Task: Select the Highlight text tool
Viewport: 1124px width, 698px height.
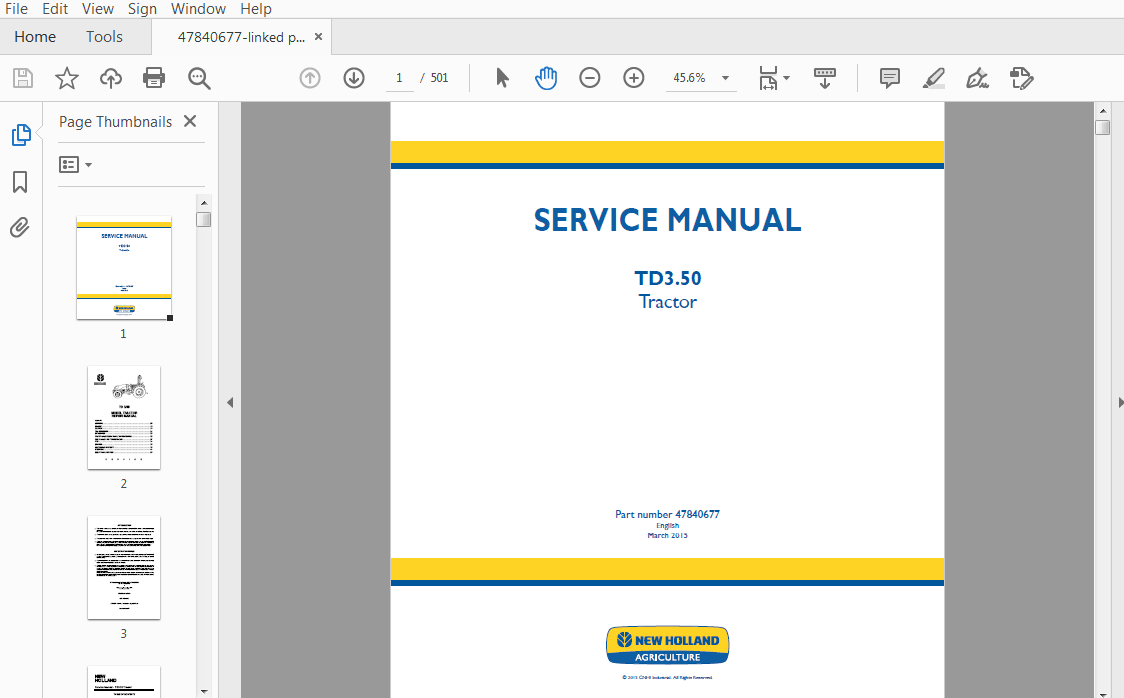Action: click(x=933, y=77)
